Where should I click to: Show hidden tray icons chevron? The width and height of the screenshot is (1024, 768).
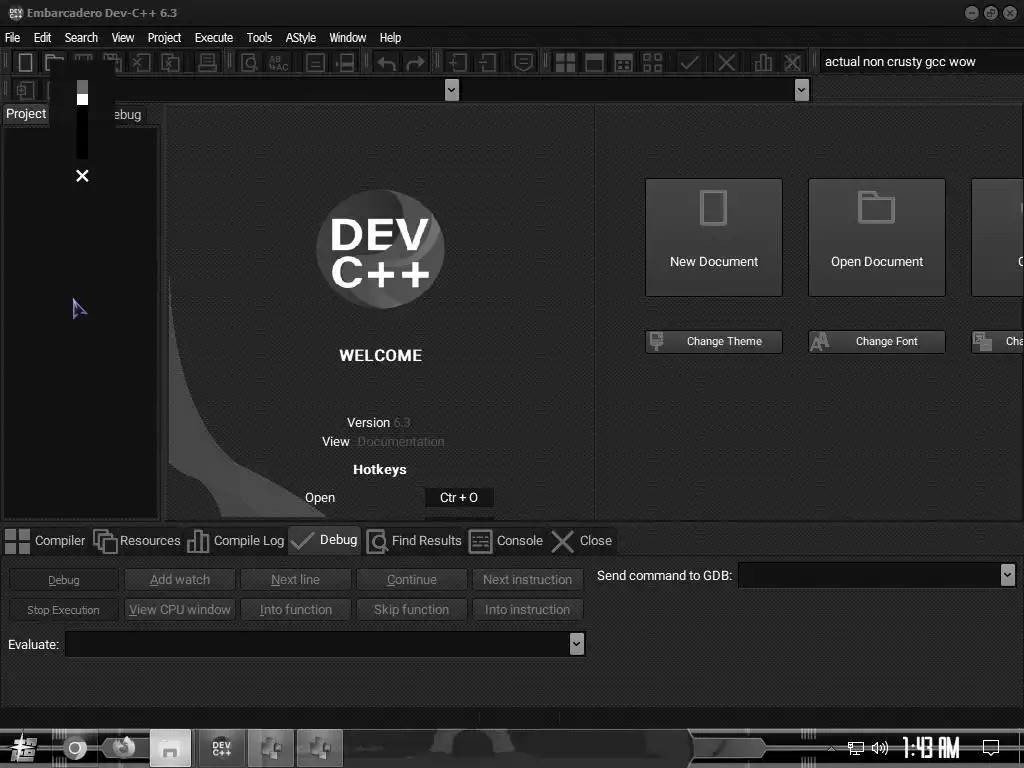(x=831, y=748)
